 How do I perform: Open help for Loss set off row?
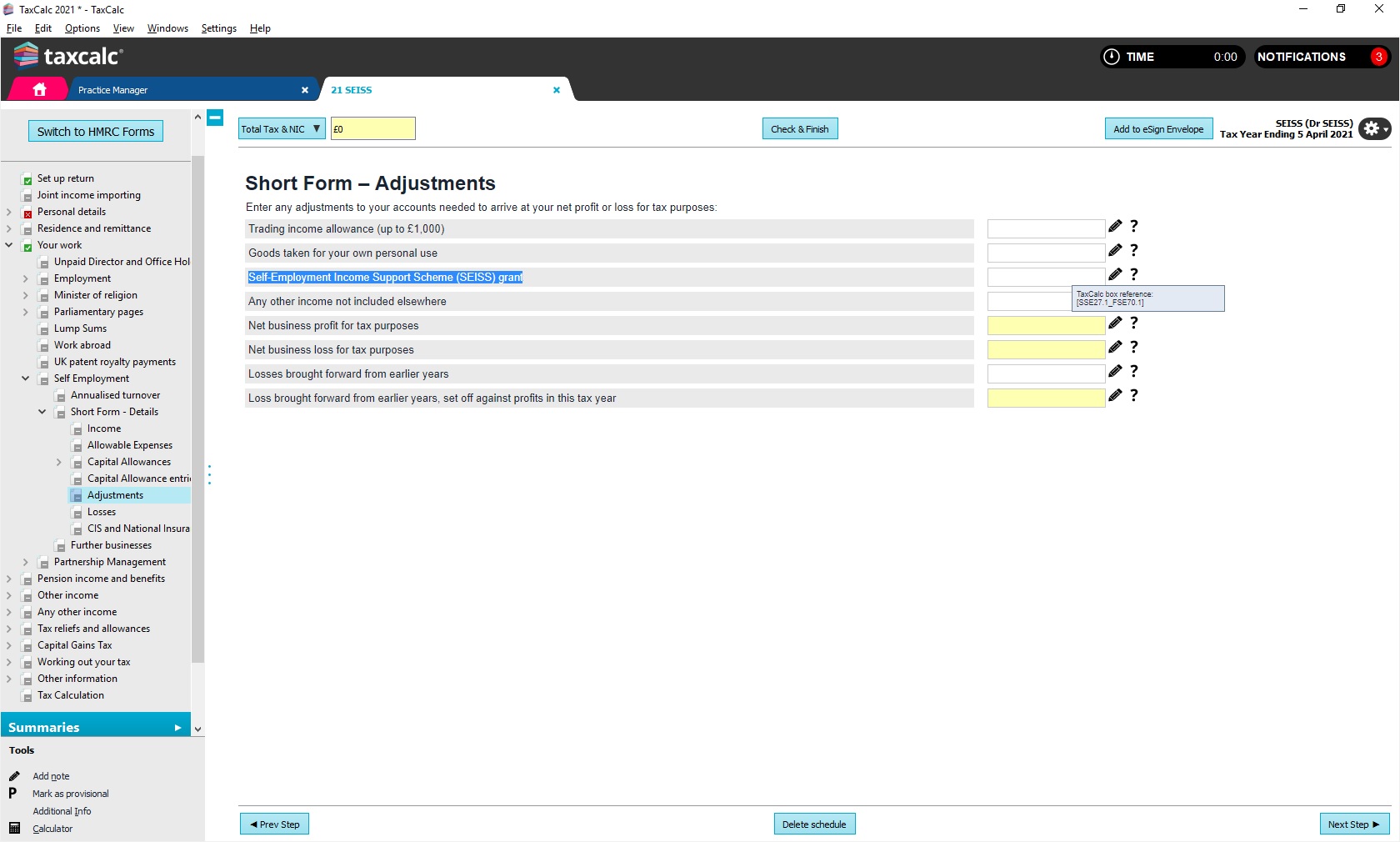[x=1134, y=395]
